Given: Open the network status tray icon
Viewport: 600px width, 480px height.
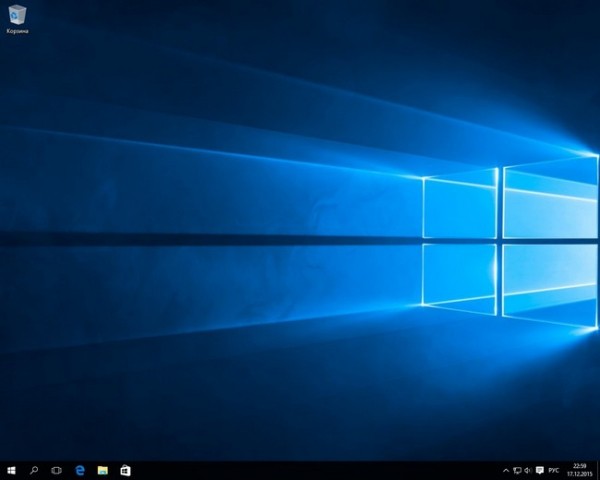Looking at the screenshot, I should [517, 471].
